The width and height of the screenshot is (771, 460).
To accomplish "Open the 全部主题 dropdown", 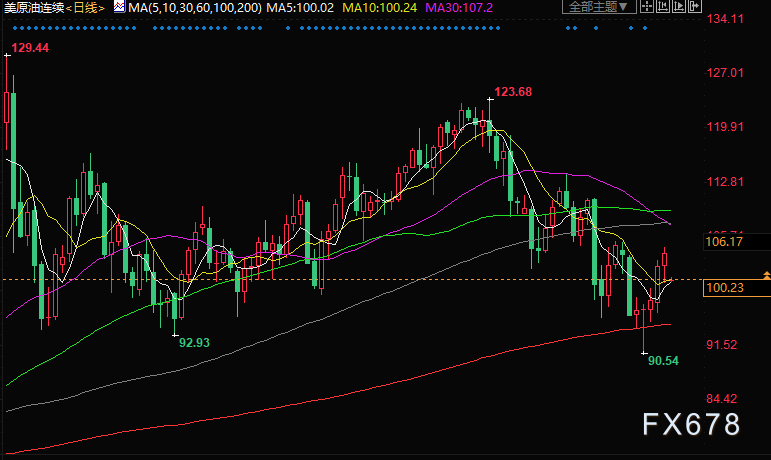I will tap(599, 7).
